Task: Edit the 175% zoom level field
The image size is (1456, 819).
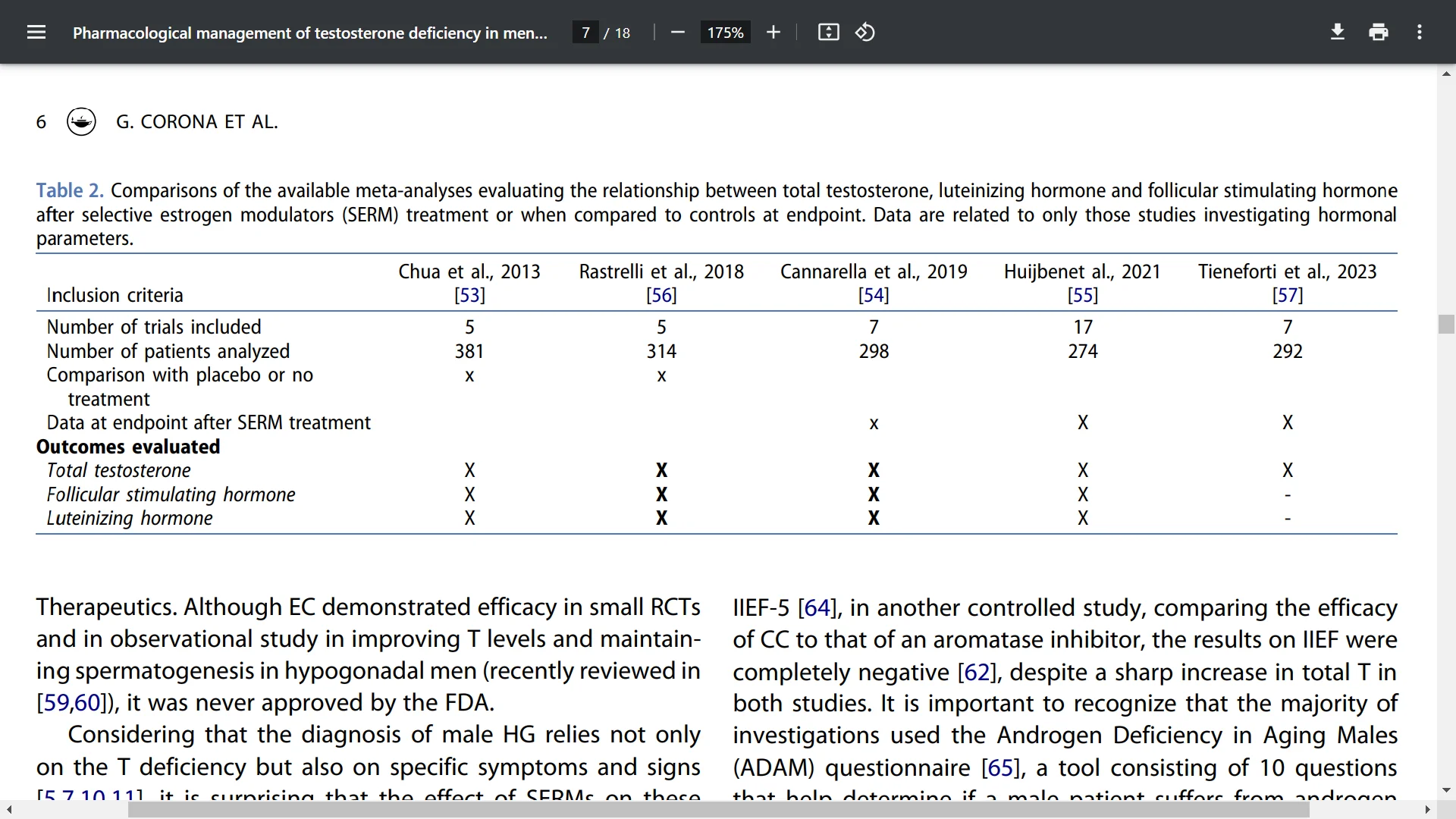Action: point(725,33)
